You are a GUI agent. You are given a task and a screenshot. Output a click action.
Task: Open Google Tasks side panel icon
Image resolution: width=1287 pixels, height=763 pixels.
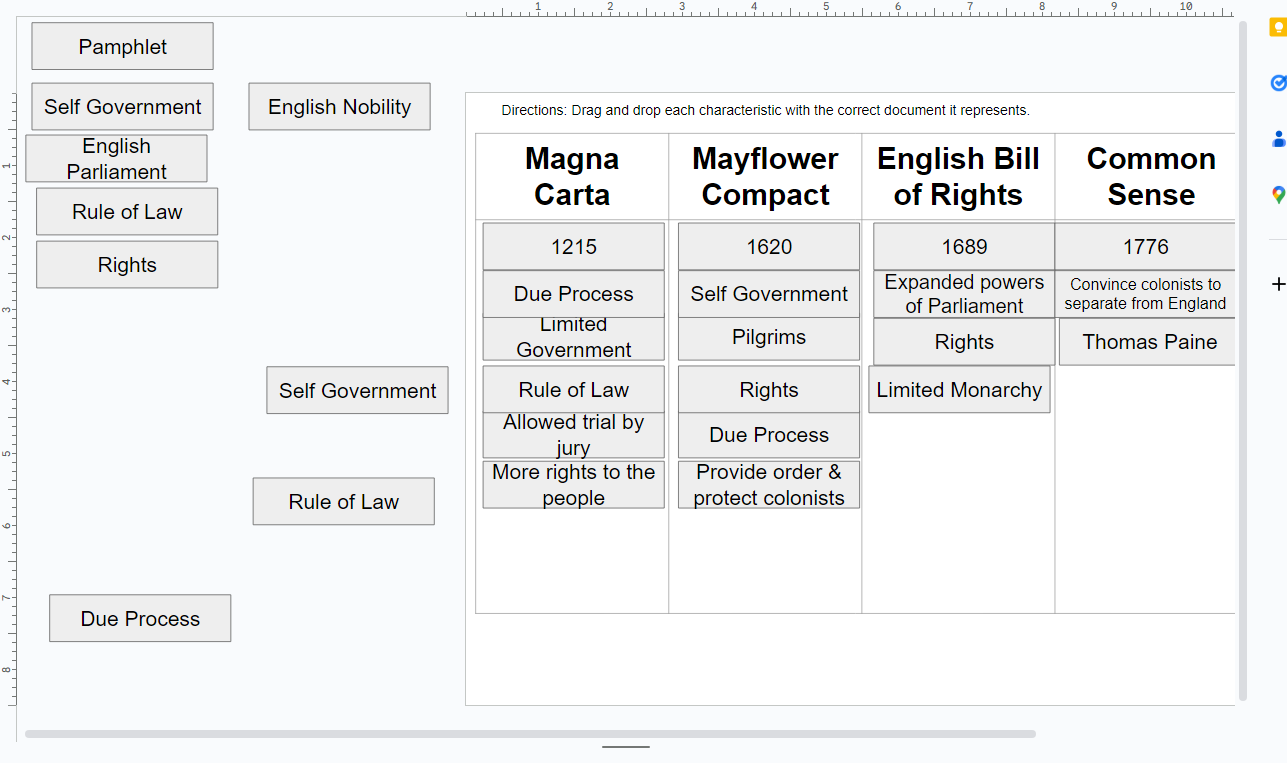(x=1277, y=83)
